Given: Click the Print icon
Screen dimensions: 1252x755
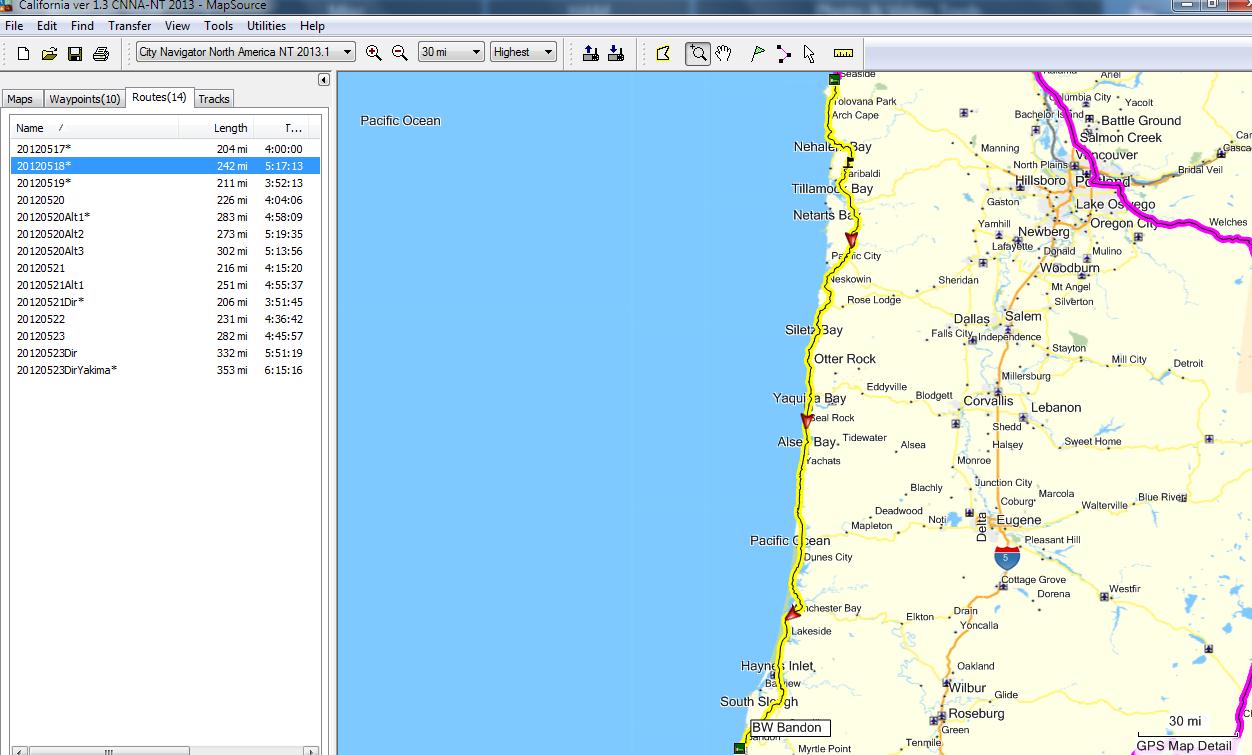Looking at the screenshot, I should (101, 54).
